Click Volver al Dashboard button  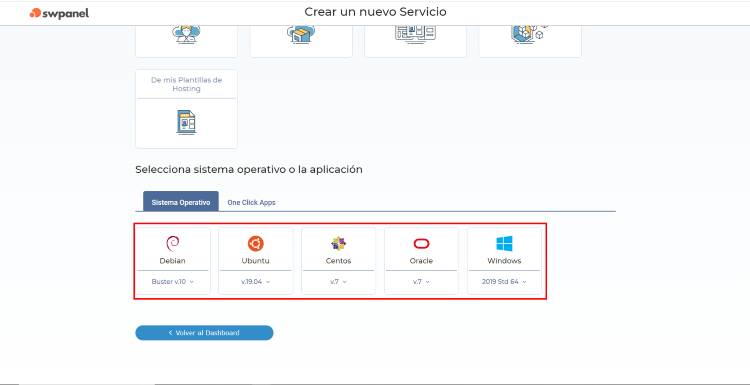coord(204,333)
